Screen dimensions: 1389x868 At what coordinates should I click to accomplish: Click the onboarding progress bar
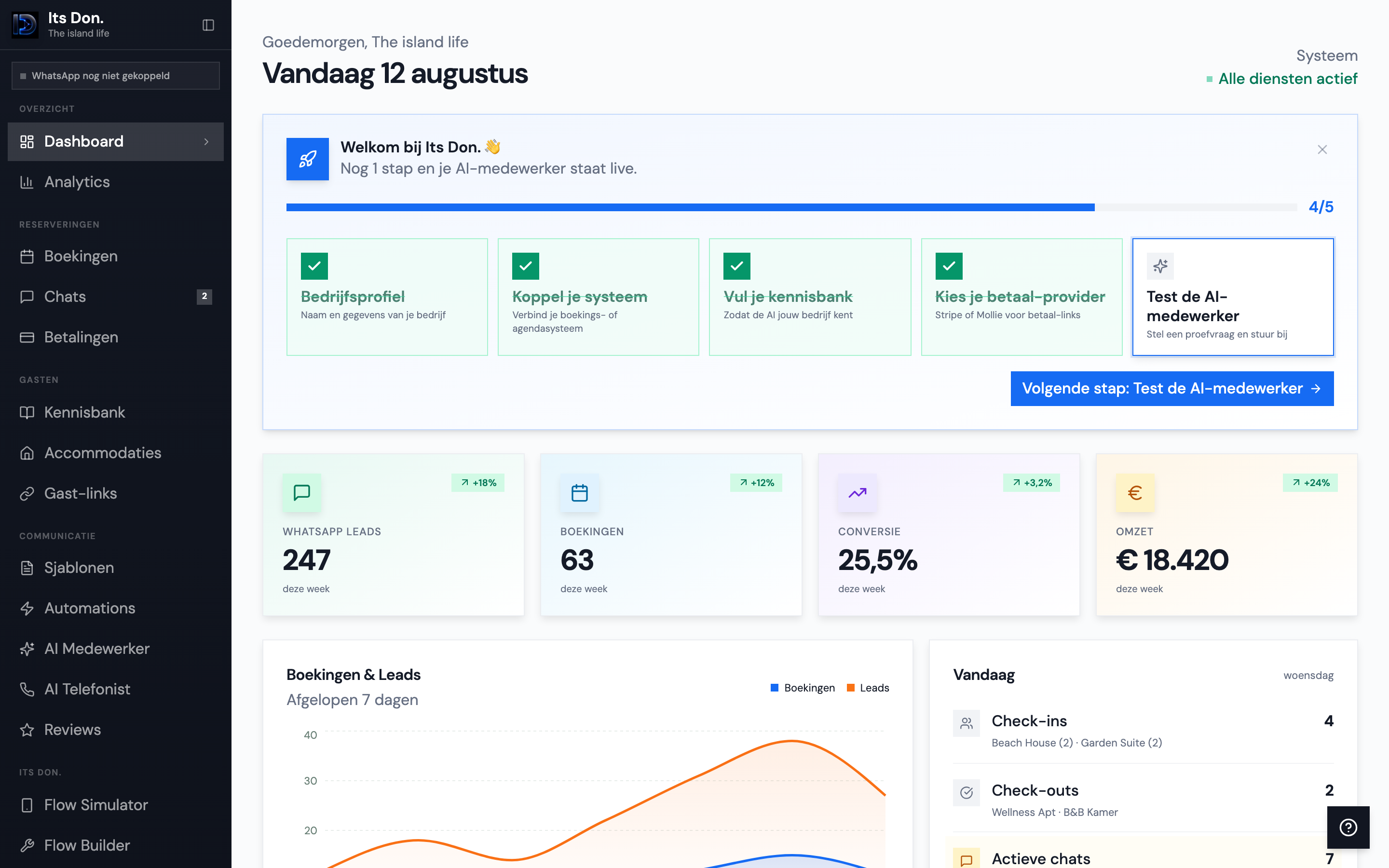click(791, 207)
